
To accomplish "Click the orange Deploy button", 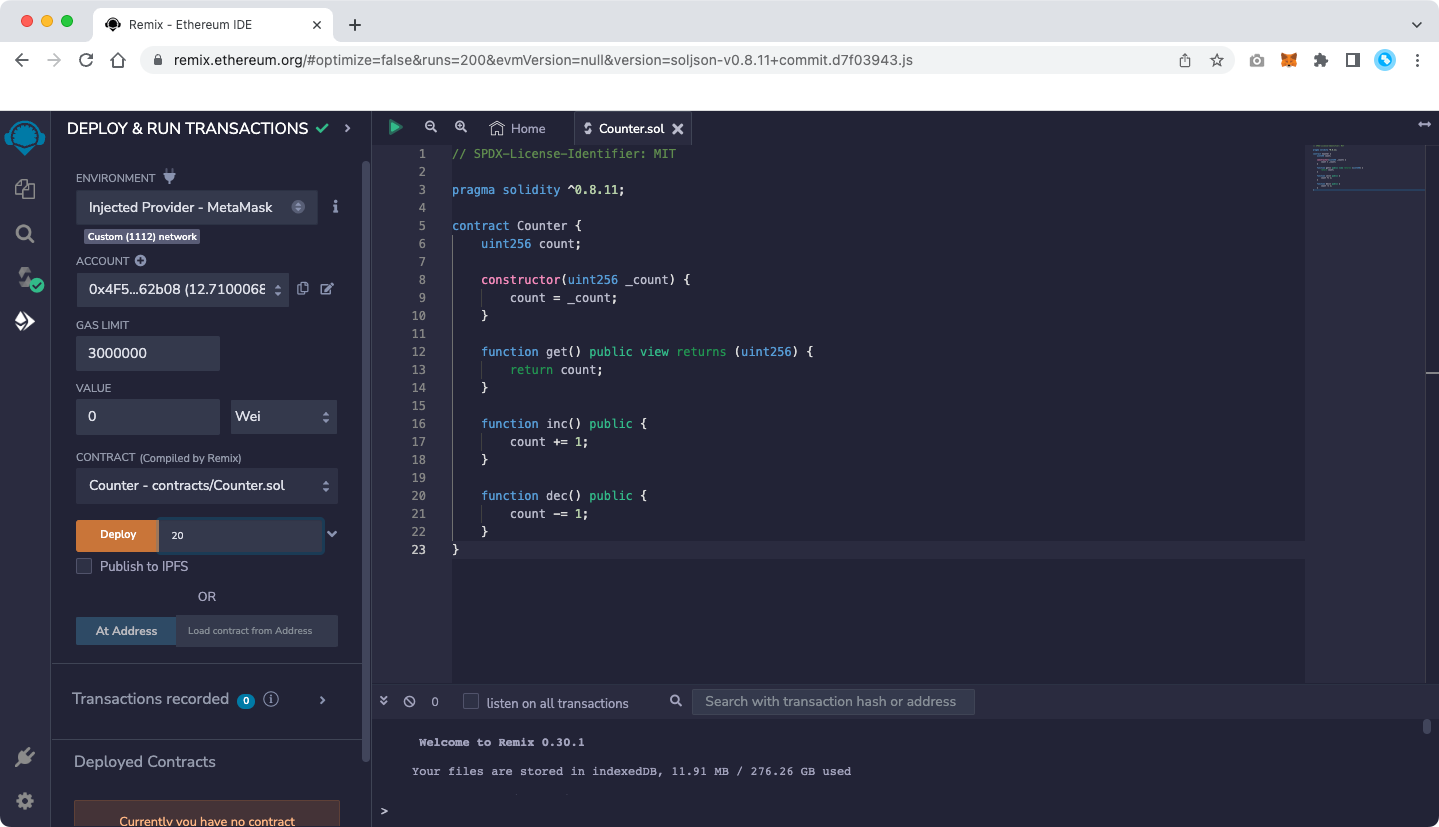I will 118,535.
